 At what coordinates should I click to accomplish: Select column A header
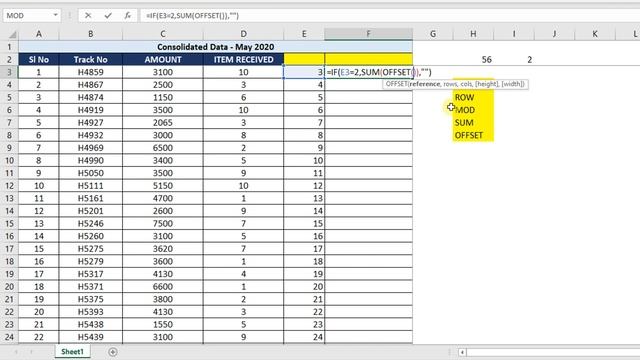tap(39, 34)
